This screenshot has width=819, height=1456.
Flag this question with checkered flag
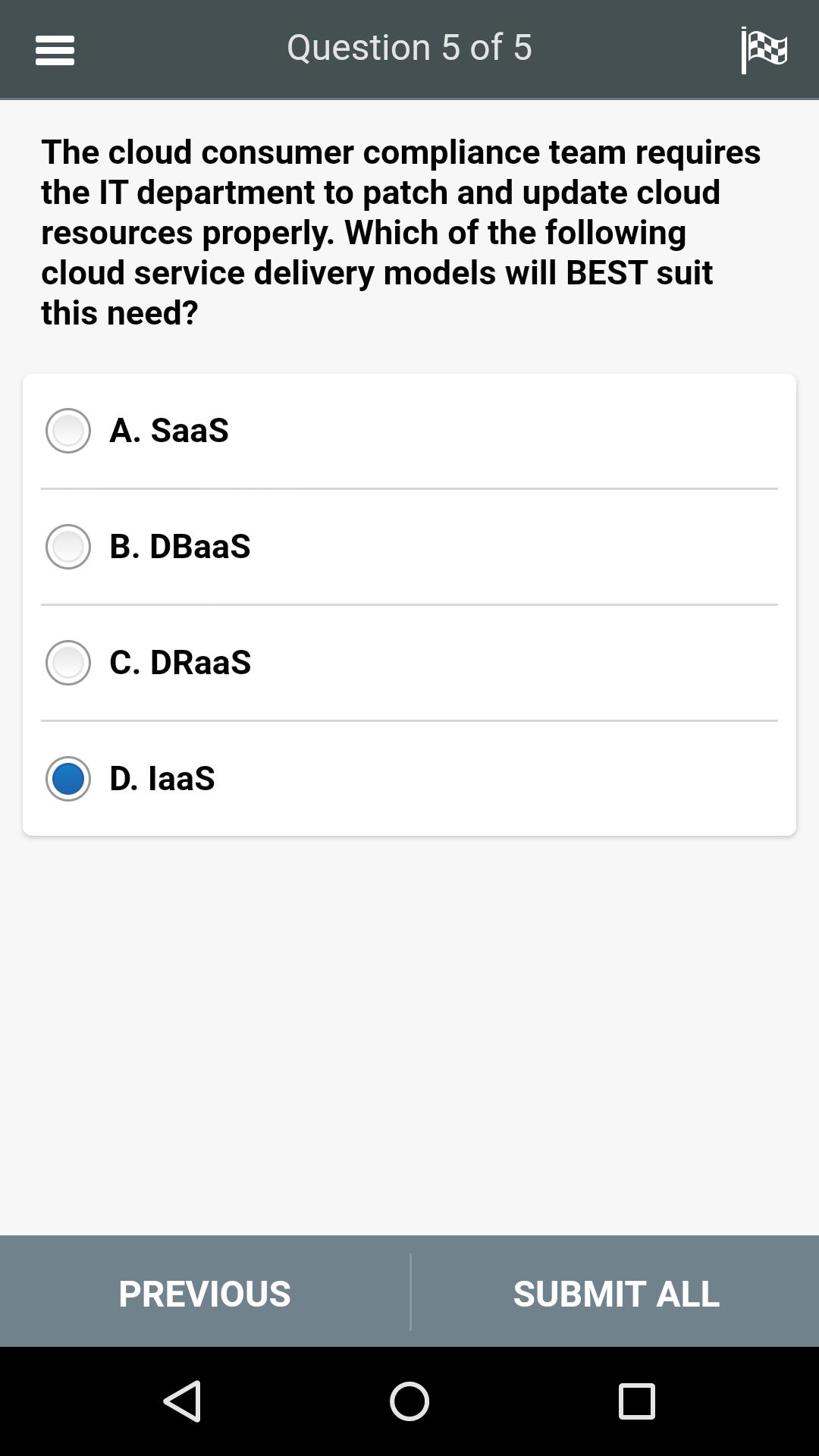764,50
